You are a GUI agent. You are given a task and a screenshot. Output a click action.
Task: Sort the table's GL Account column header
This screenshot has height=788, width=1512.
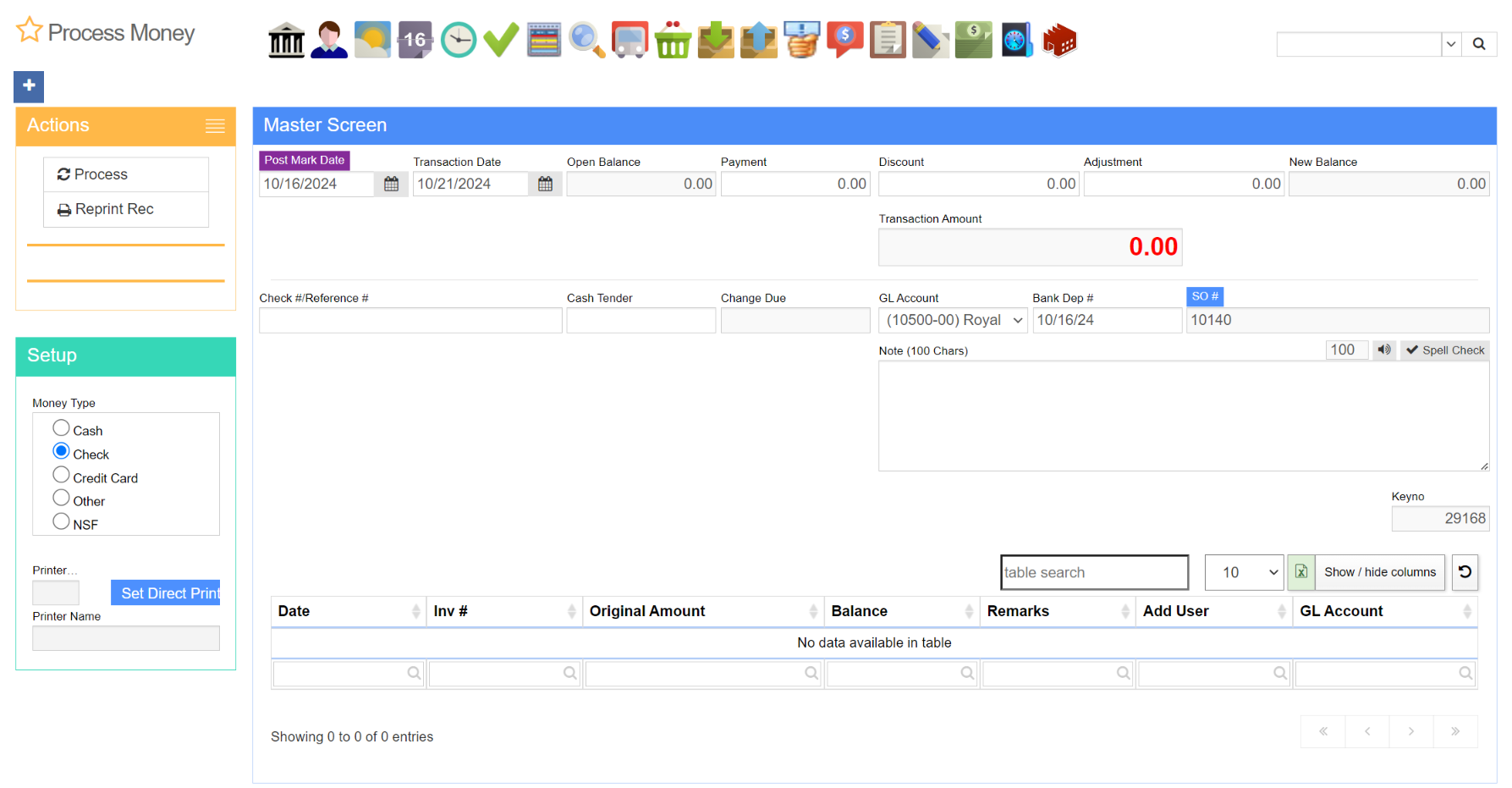pos(1385,611)
